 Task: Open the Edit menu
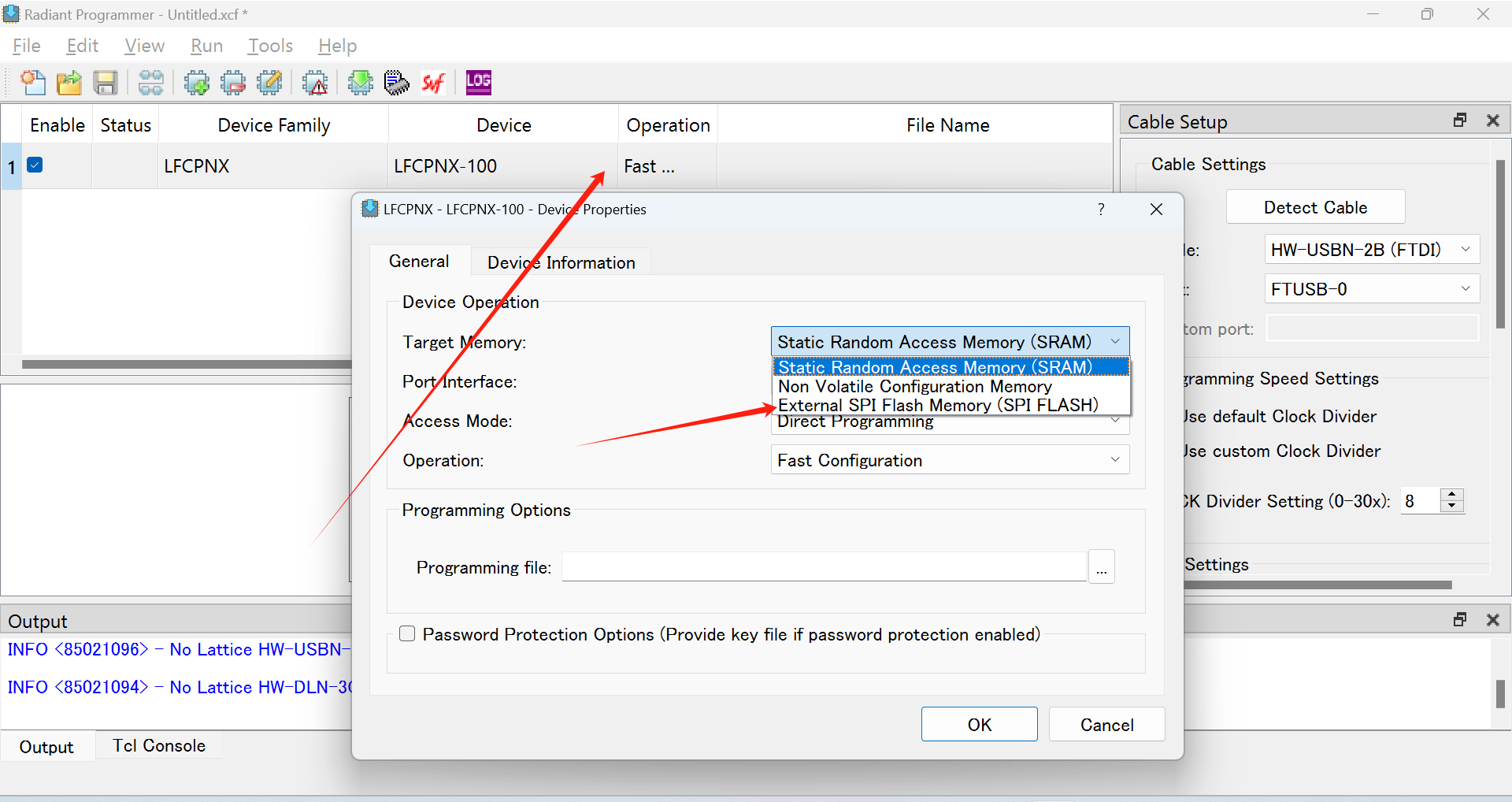pos(83,46)
